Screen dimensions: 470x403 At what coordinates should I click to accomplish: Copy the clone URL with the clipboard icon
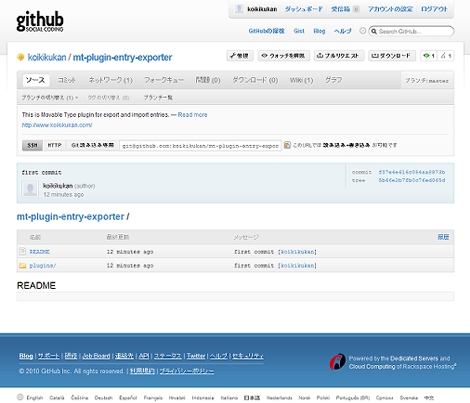287,145
